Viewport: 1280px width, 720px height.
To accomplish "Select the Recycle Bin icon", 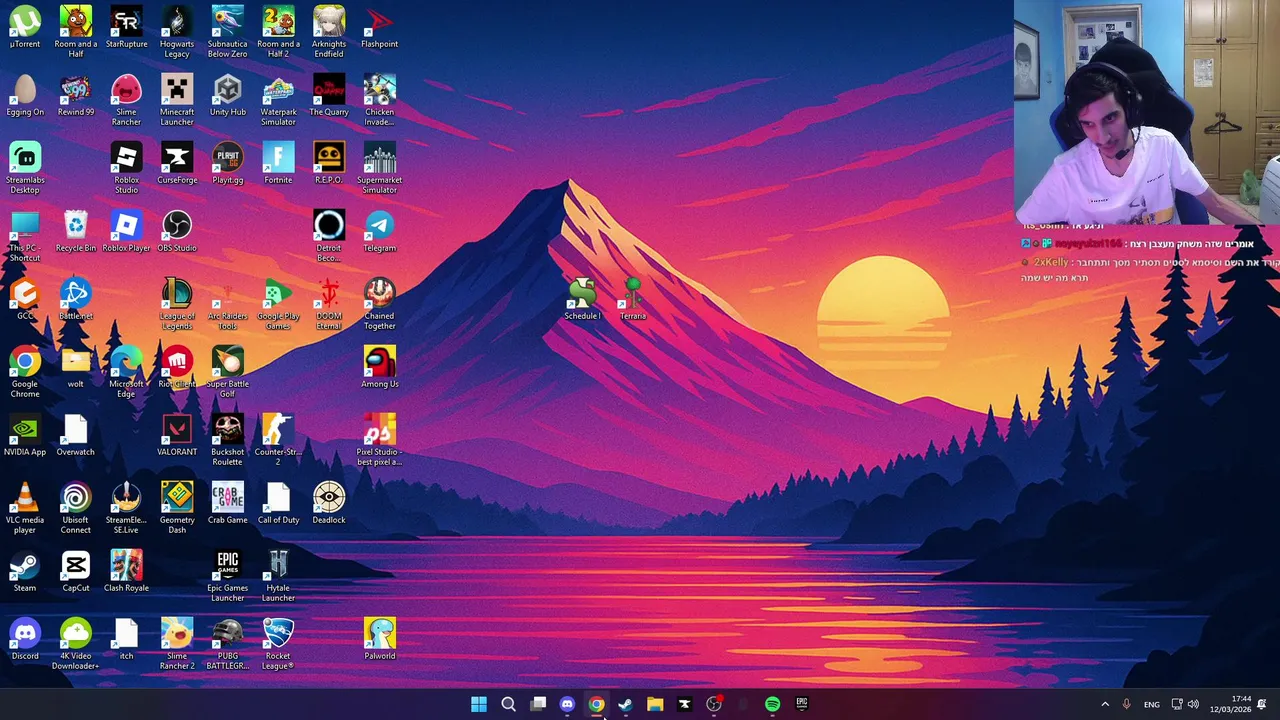I will tap(76, 231).
